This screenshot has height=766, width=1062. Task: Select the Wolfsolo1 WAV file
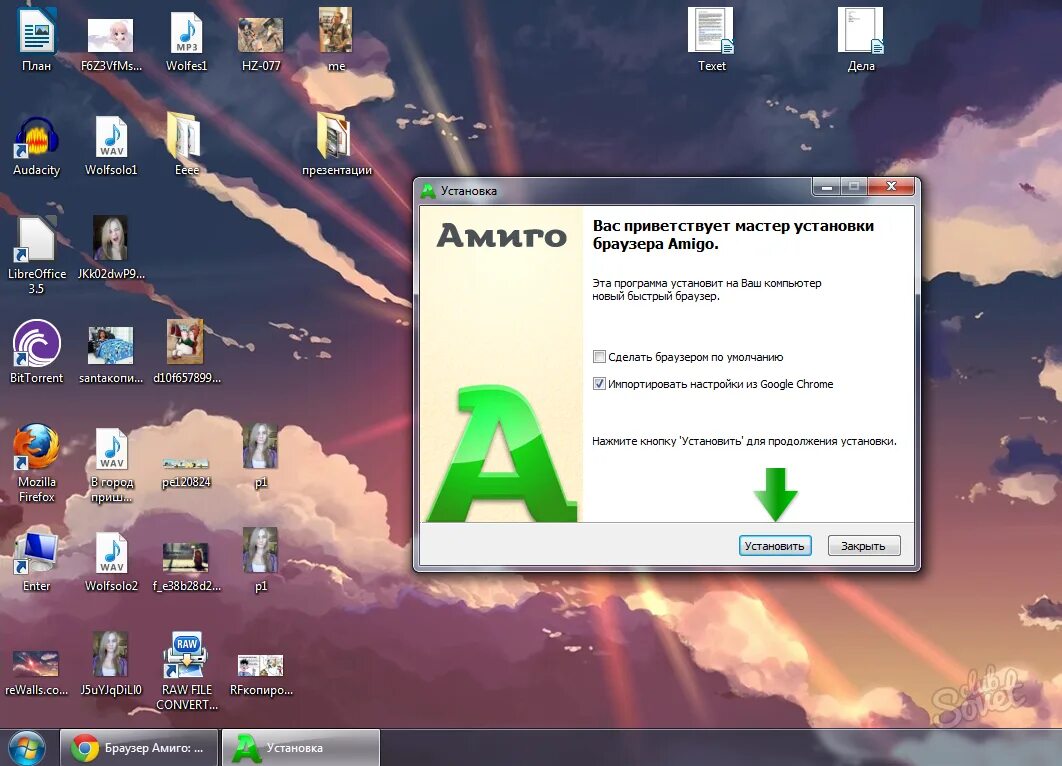point(111,137)
